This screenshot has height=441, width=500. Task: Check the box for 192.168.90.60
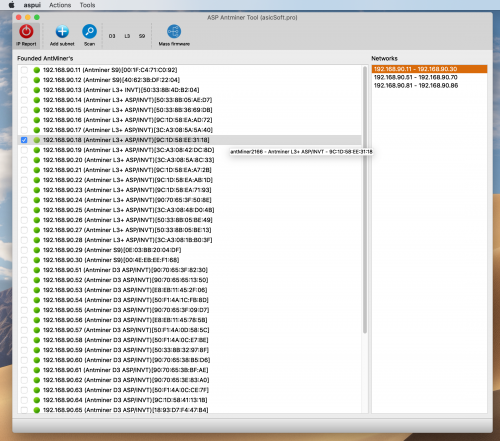pyautogui.click(x=24, y=360)
